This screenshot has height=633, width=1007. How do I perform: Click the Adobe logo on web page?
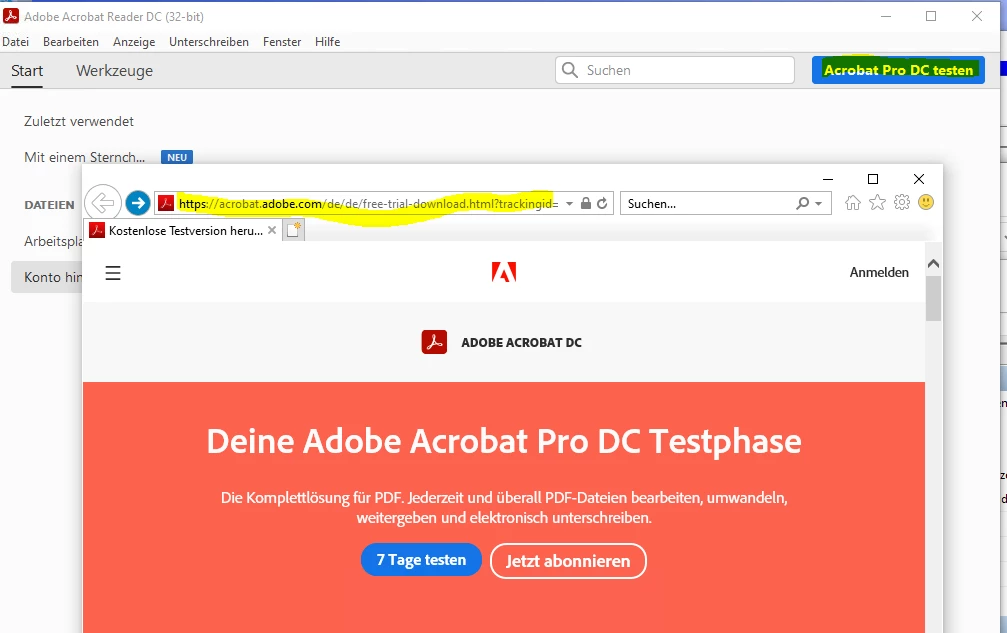[504, 272]
